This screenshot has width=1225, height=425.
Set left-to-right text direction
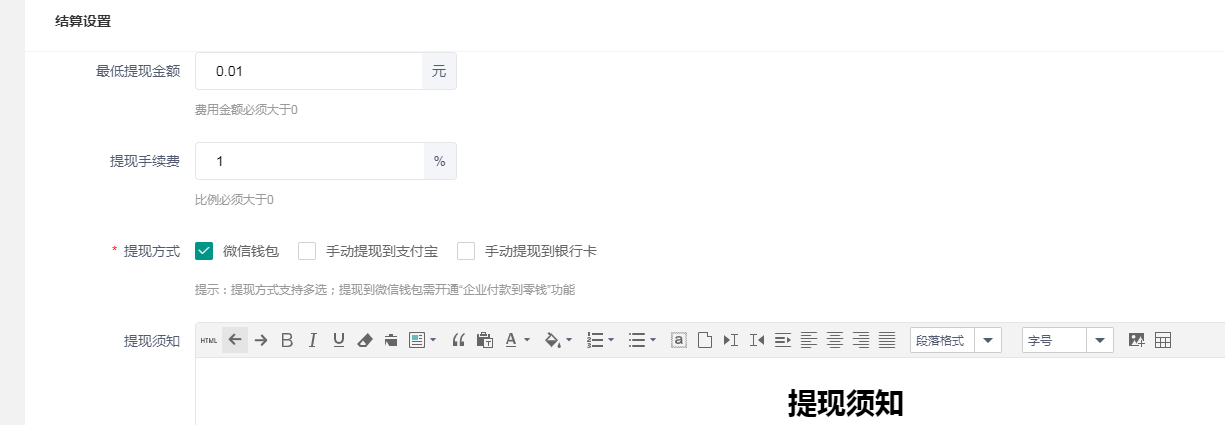click(x=730, y=340)
